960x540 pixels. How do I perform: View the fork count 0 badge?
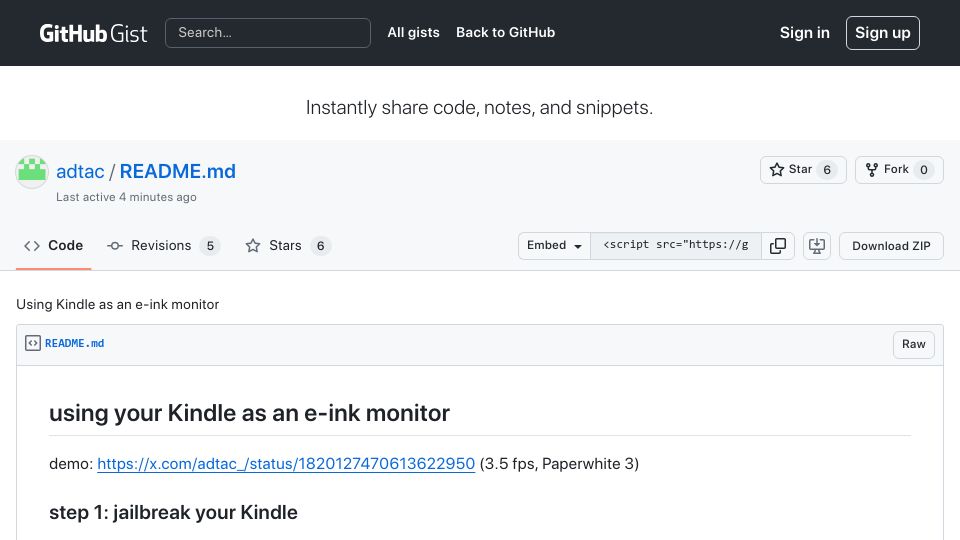(x=924, y=170)
